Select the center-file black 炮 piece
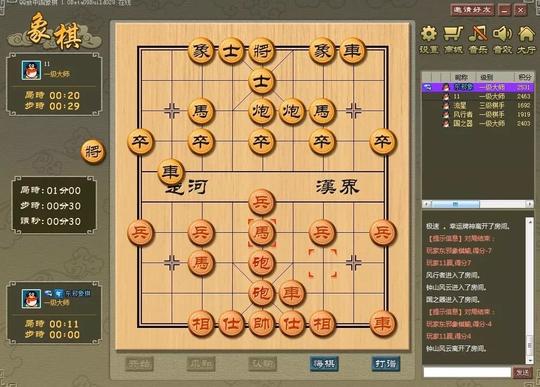 pyautogui.click(x=261, y=111)
